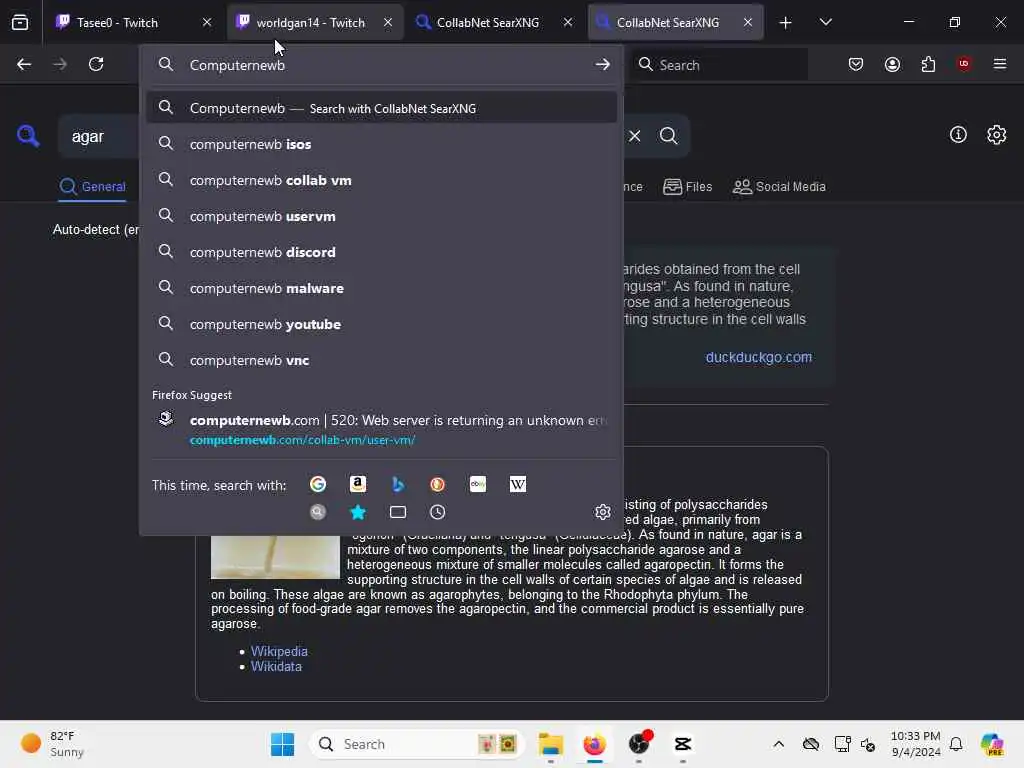Expand the list all tabs chevron
Screen dimensions: 1024x768
point(825,23)
